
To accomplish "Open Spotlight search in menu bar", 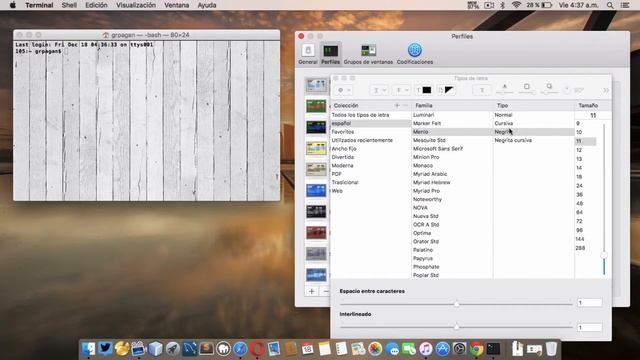I will (x=610, y=5).
